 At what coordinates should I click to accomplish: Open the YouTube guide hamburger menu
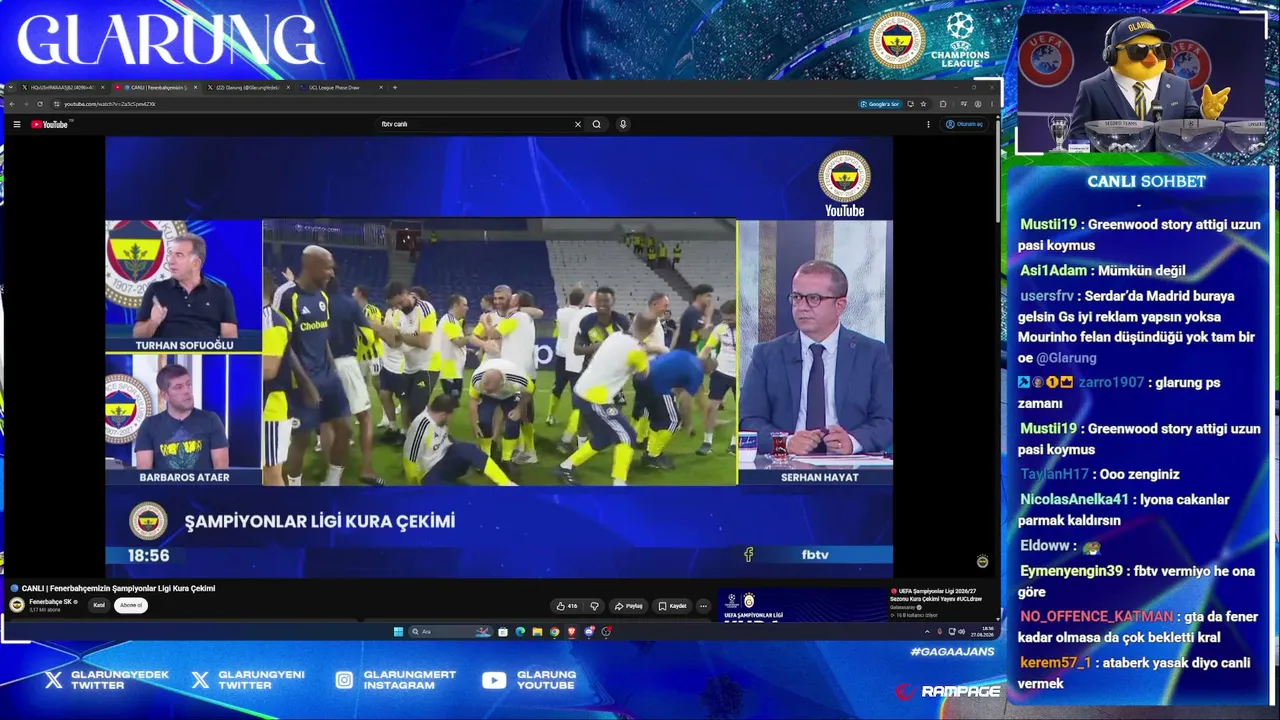(17, 125)
